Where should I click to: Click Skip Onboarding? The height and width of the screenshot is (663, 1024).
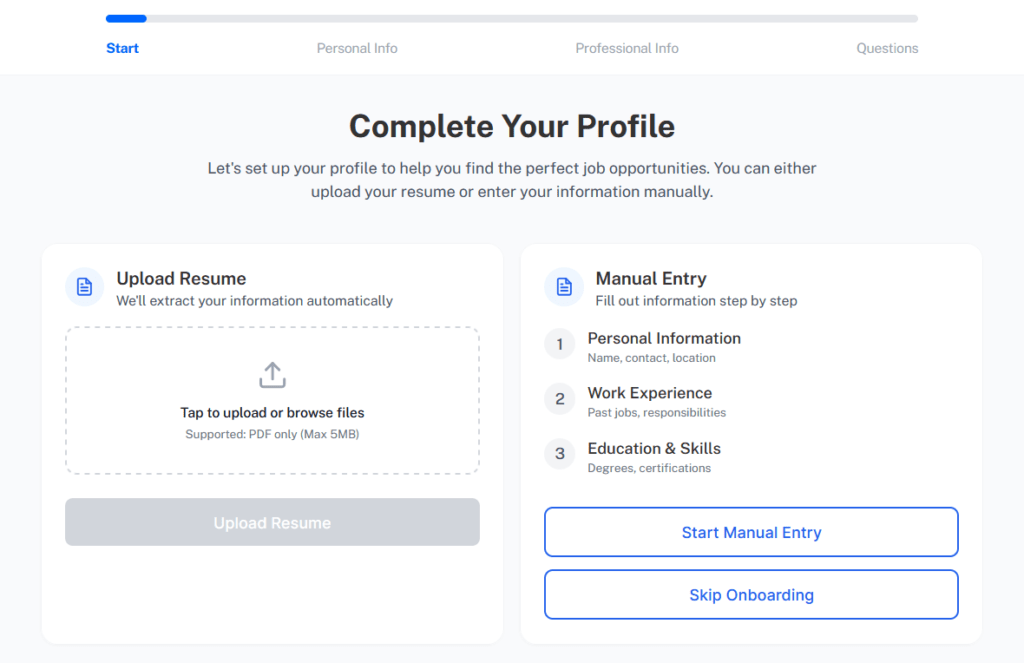[750, 594]
